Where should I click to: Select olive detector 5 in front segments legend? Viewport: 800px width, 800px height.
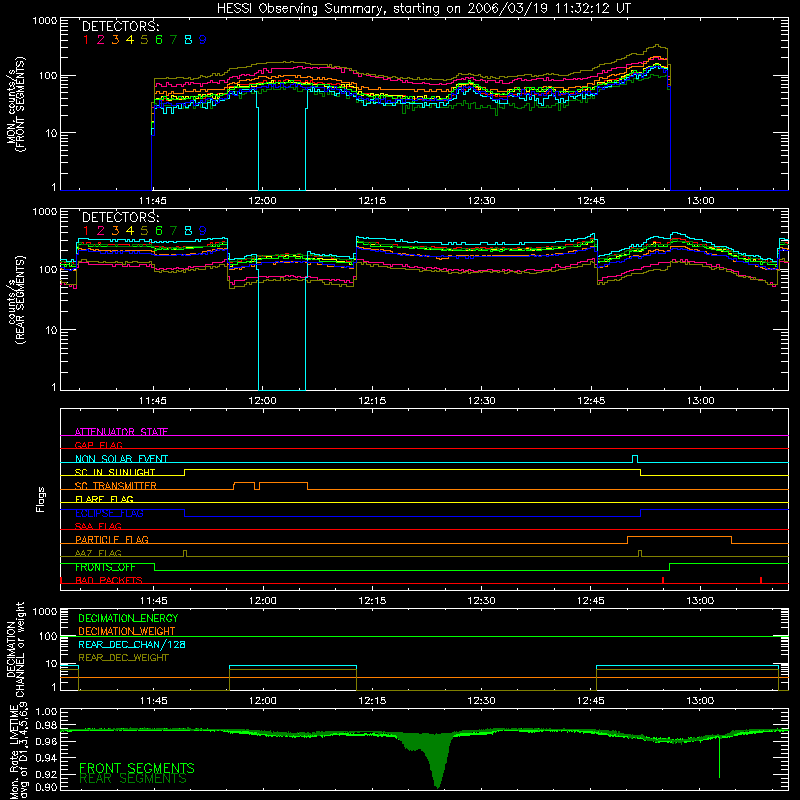tap(144, 40)
